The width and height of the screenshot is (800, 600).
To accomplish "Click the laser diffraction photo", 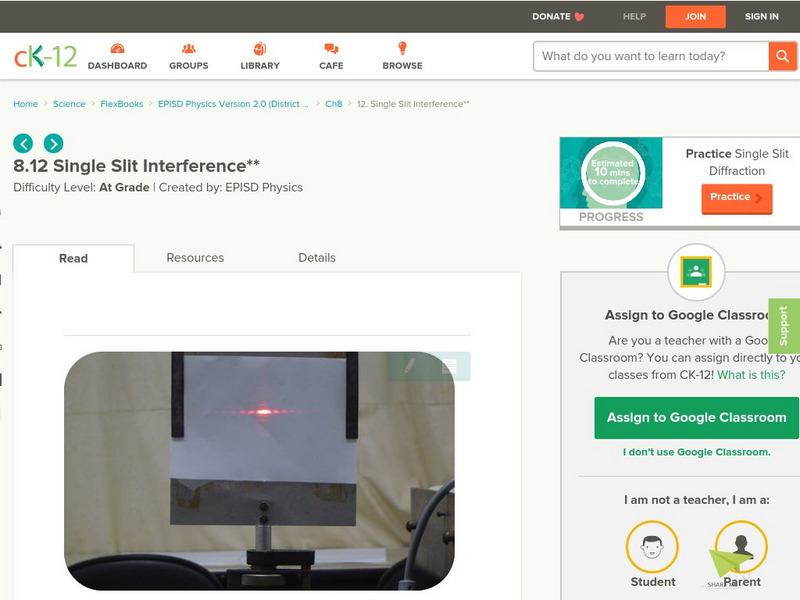I will coord(259,470).
